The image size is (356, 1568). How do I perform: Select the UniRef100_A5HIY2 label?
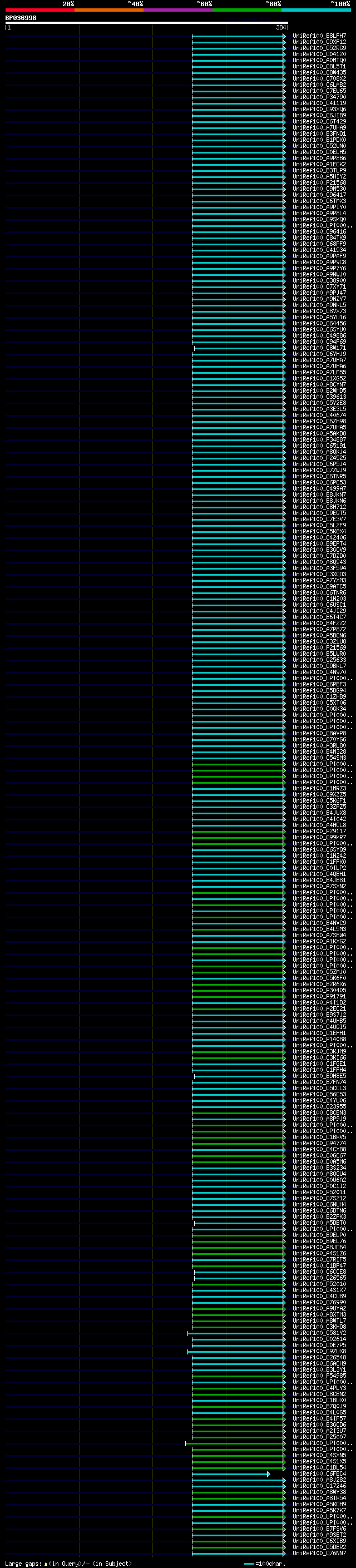pos(319,176)
